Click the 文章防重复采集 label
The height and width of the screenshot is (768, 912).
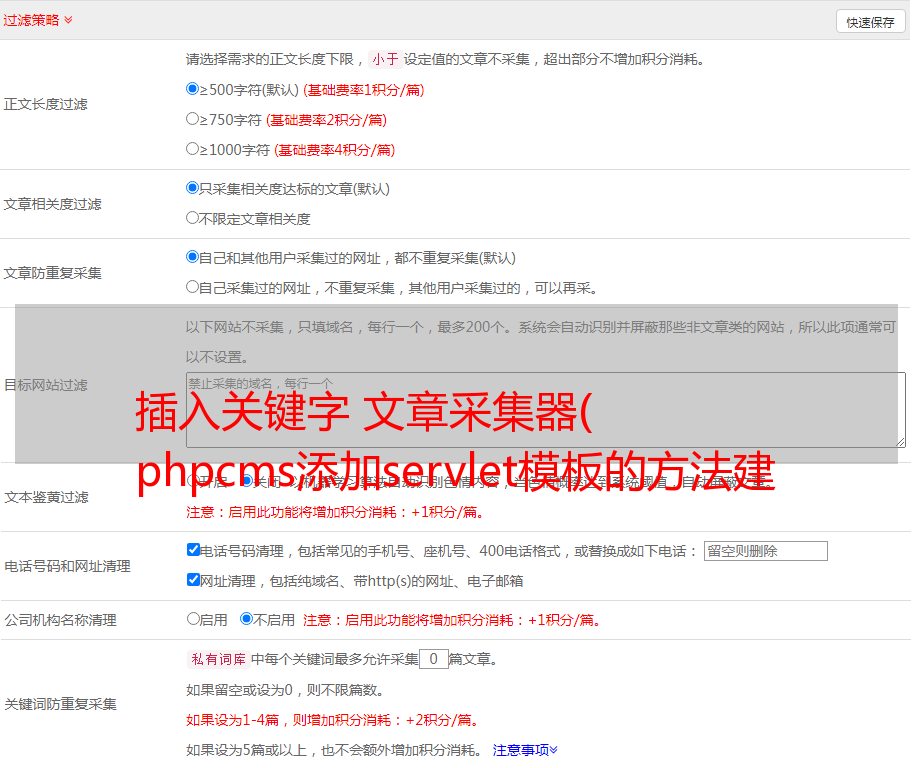point(53,273)
